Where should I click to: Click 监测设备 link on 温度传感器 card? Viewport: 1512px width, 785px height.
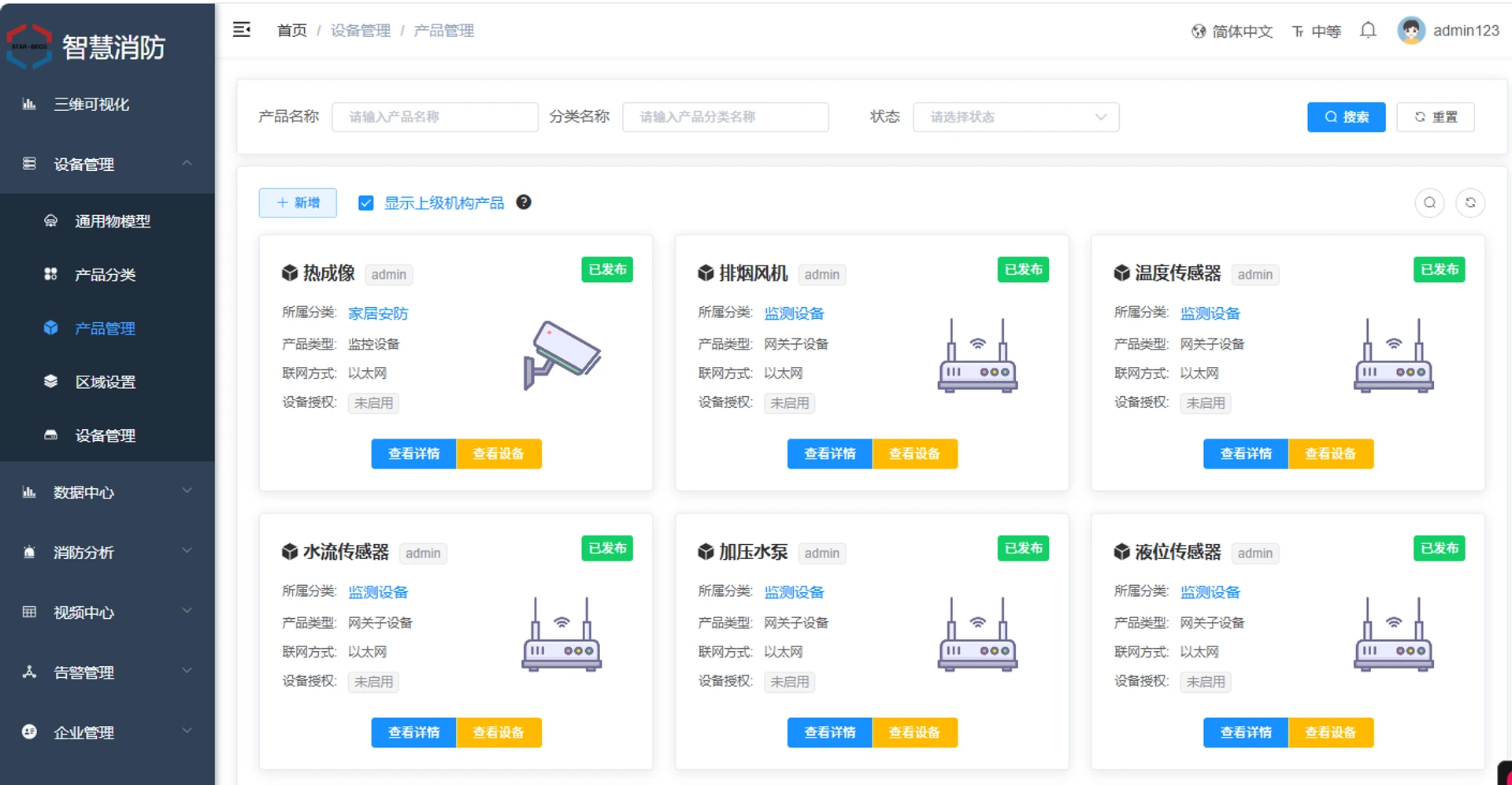[x=1210, y=313]
